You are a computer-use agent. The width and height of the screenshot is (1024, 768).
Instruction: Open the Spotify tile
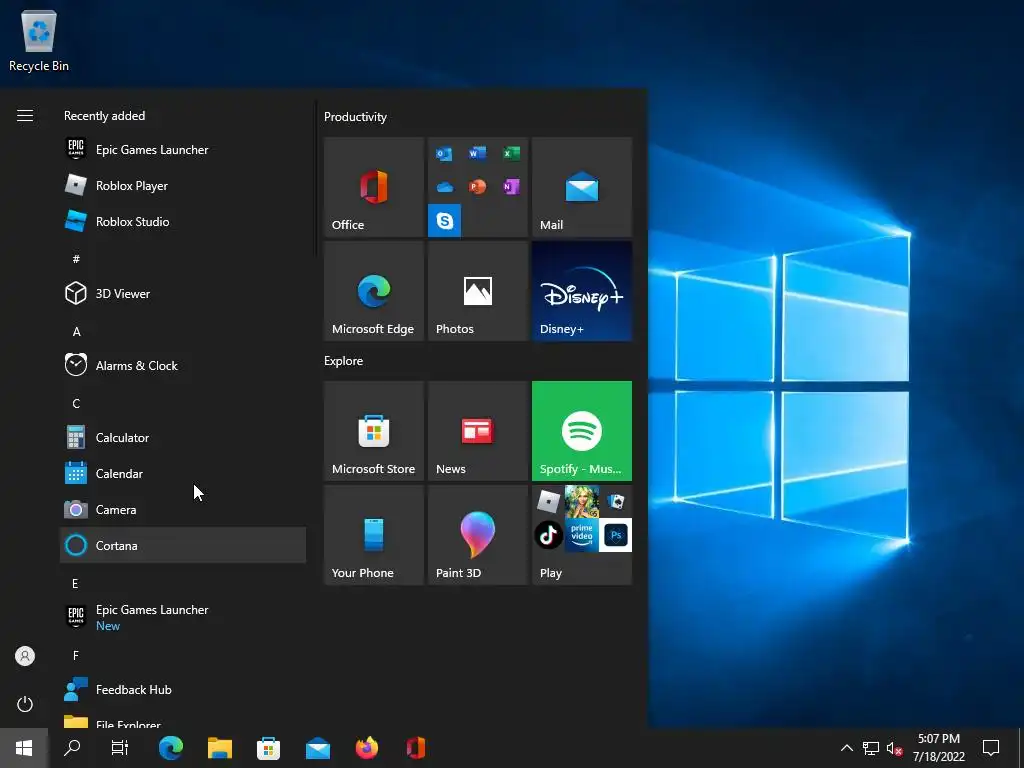[582, 431]
